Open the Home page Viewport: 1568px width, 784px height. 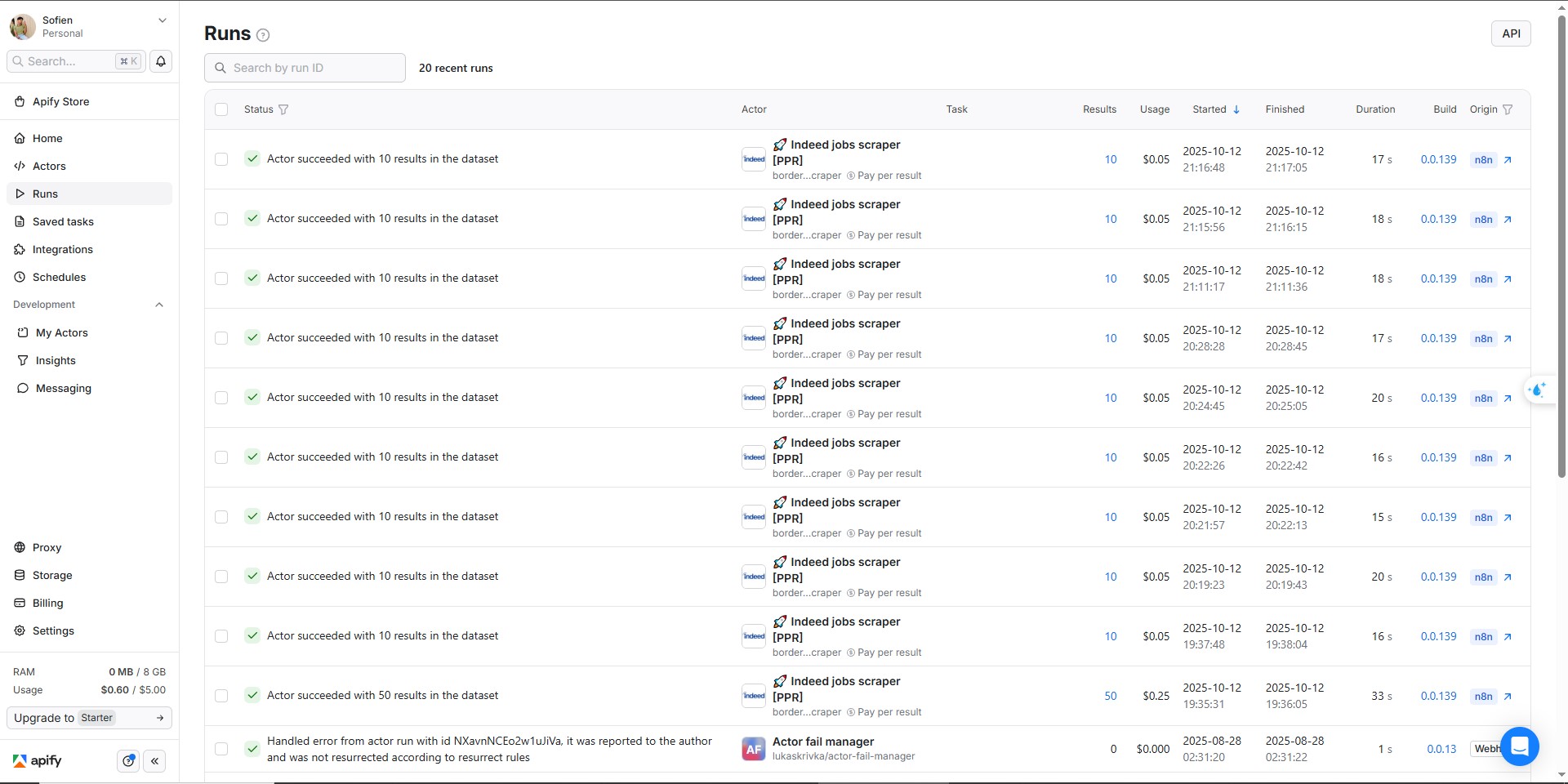click(x=89, y=138)
